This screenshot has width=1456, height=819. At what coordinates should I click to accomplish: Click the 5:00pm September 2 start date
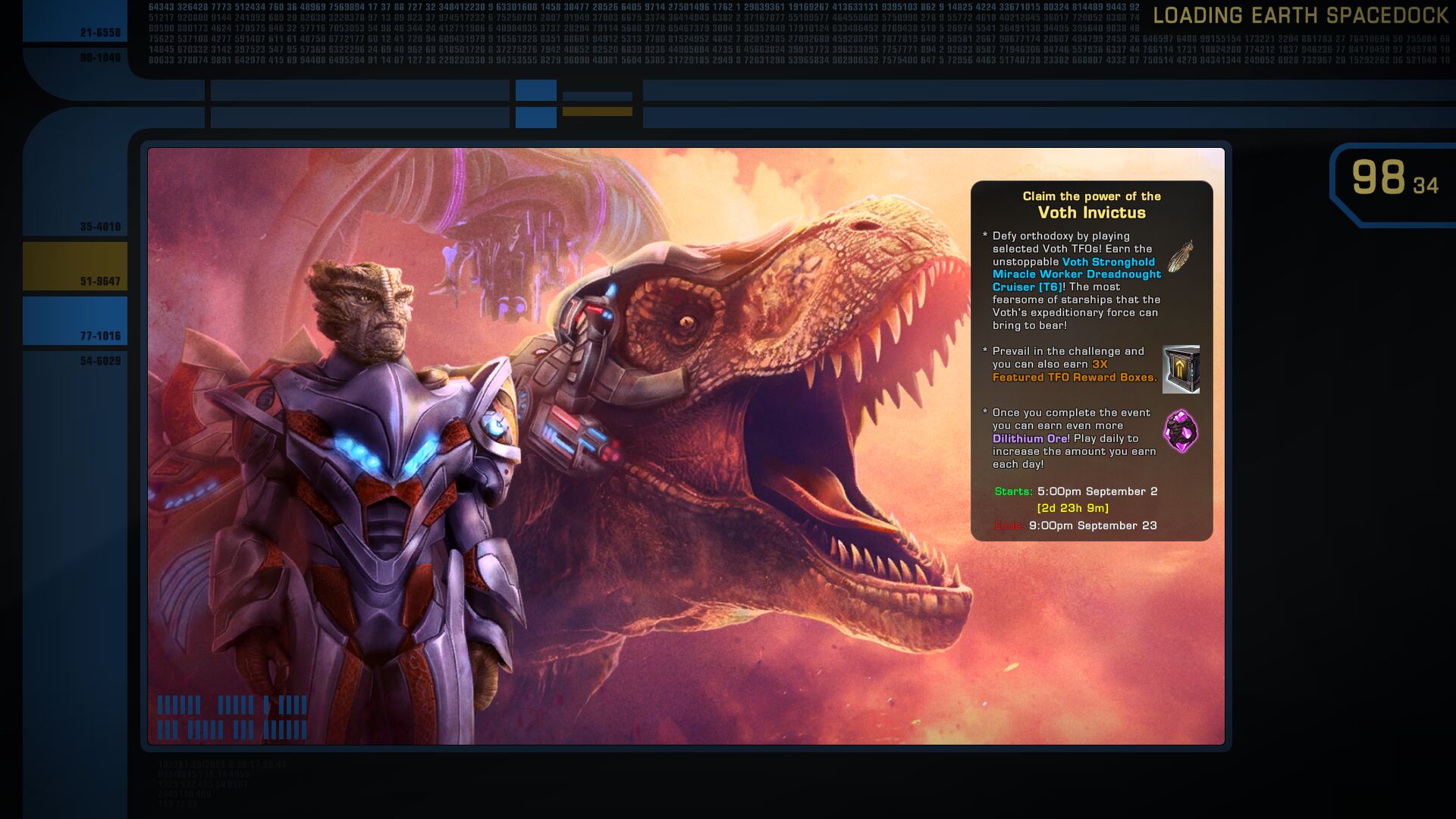[x=1097, y=491]
